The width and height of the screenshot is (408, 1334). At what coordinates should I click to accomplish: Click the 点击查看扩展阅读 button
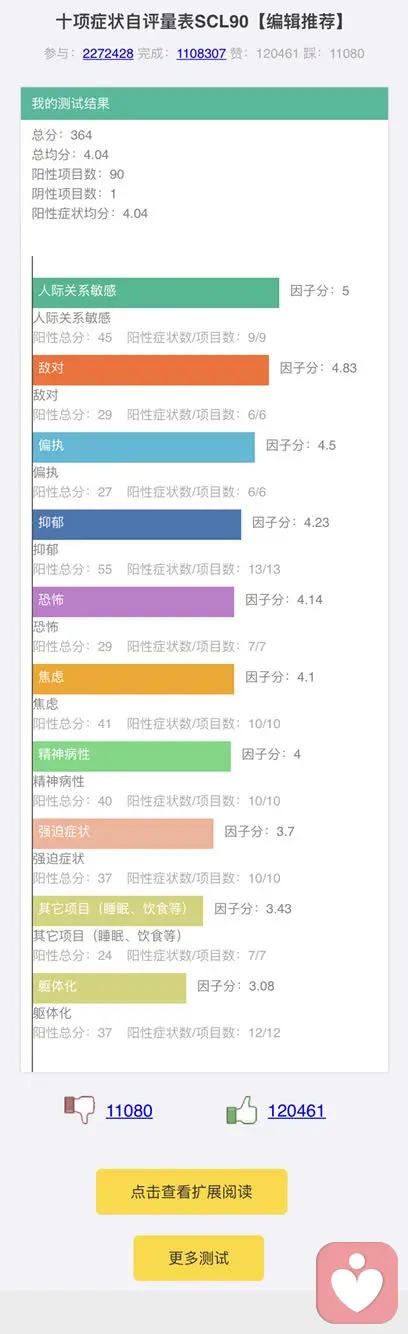[x=191, y=1192]
